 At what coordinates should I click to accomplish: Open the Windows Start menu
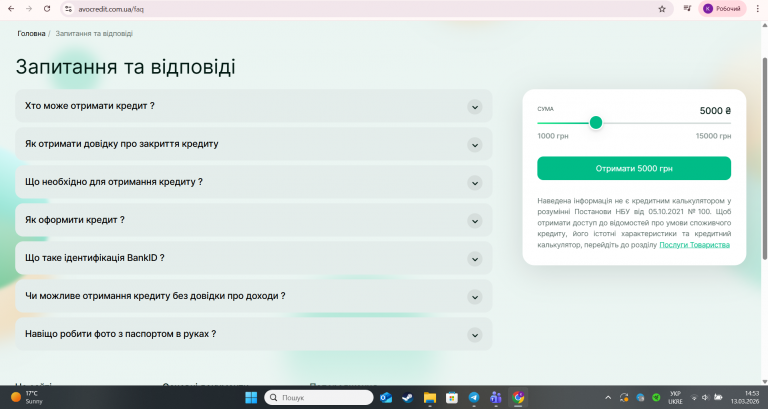pyautogui.click(x=251, y=397)
